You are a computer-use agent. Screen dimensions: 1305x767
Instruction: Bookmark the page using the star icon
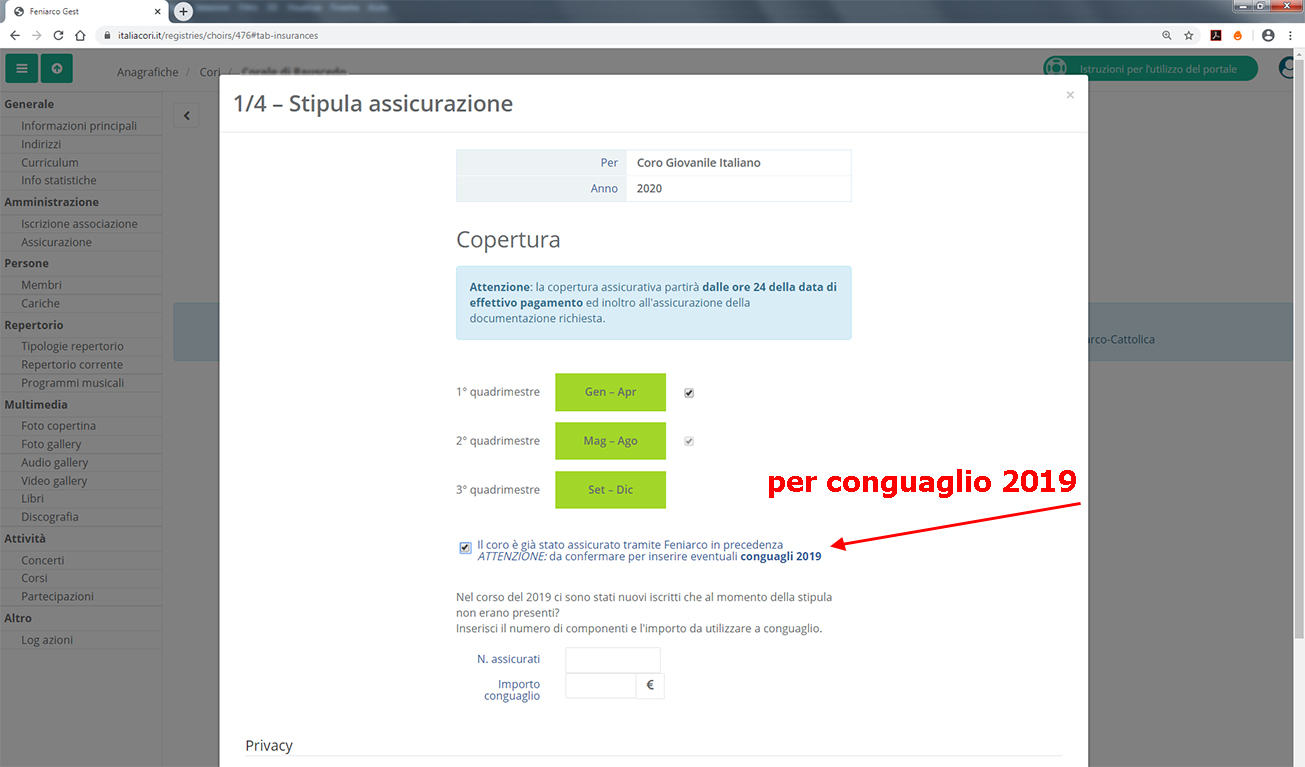(x=1188, y=33)
